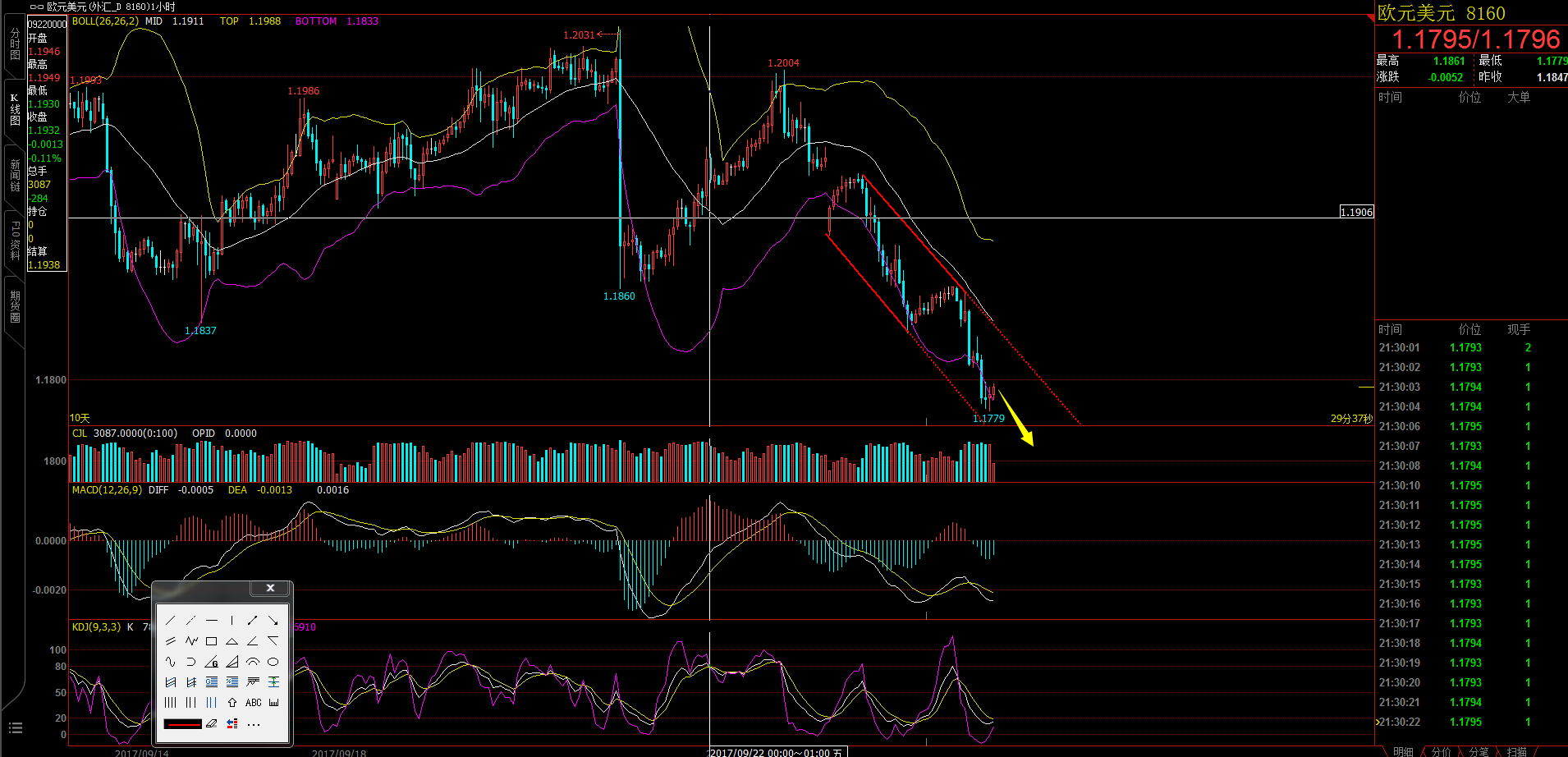Switch to the K线图 side tab

click(15, 109)
